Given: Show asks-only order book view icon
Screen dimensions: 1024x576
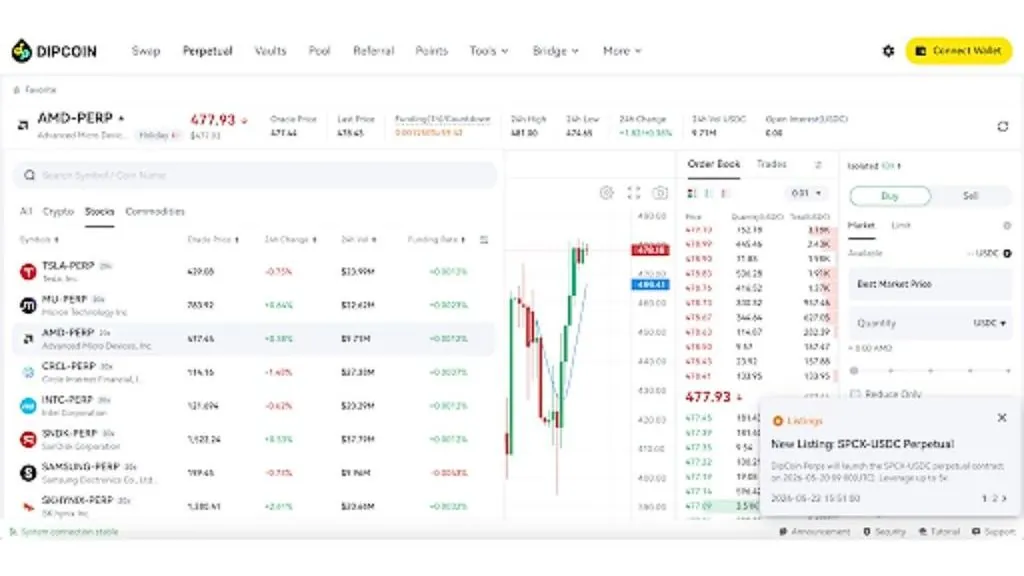Looking at the screenshot, I should pos(724,193).
